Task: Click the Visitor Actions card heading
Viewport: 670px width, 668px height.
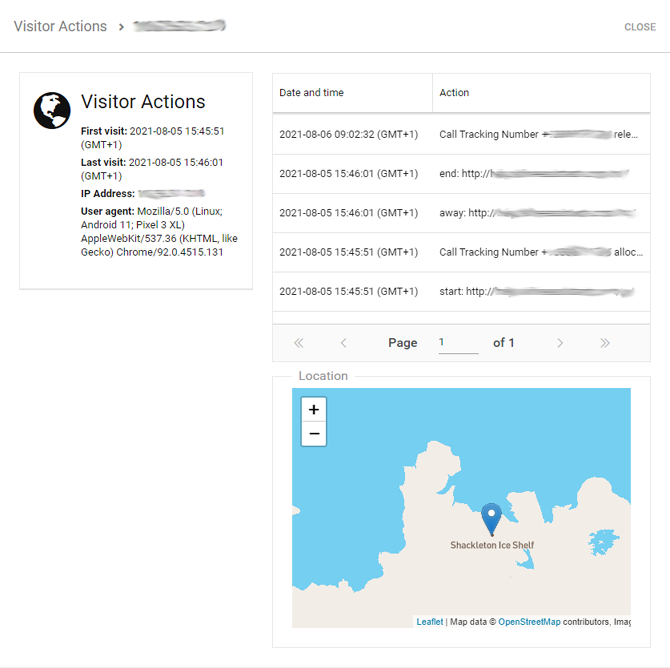Action: (x=143, y=102)
